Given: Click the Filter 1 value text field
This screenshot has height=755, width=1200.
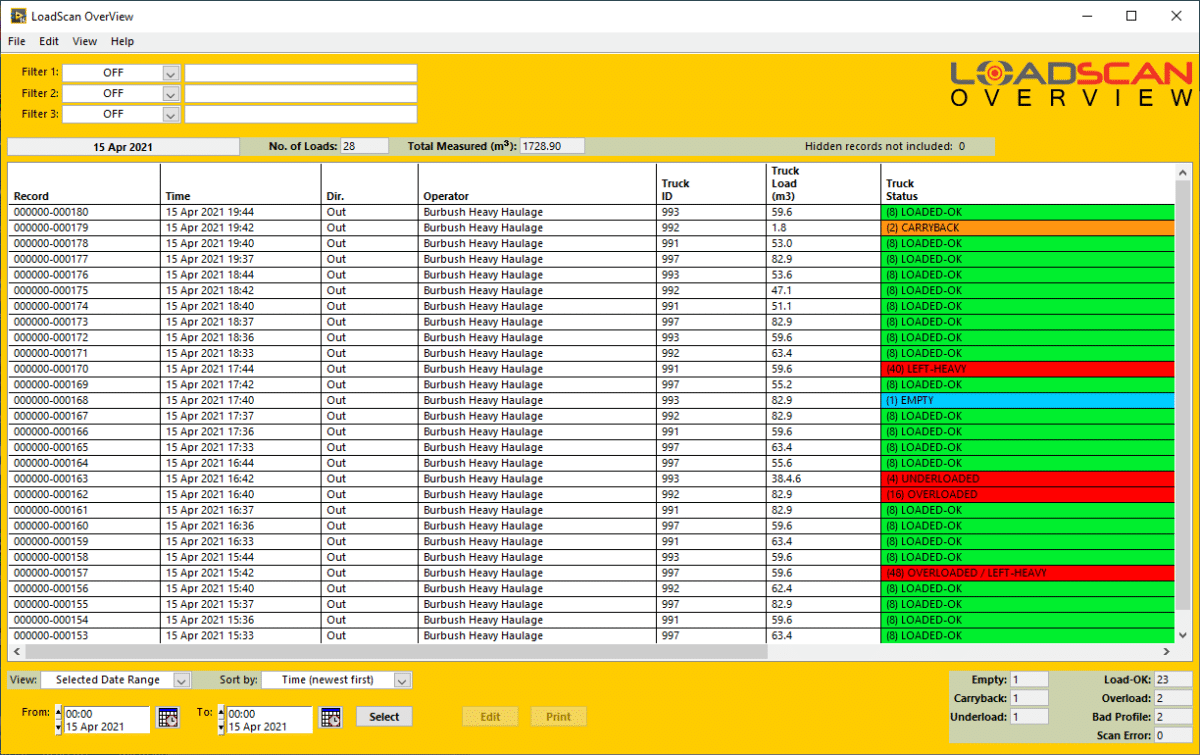Looking at the screenshot, I should coord(300,72).
